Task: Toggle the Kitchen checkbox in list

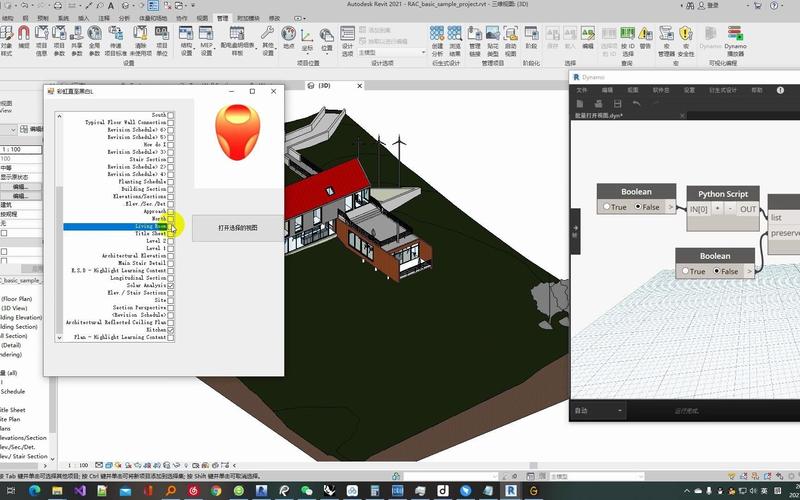Action: click(171, 330)
